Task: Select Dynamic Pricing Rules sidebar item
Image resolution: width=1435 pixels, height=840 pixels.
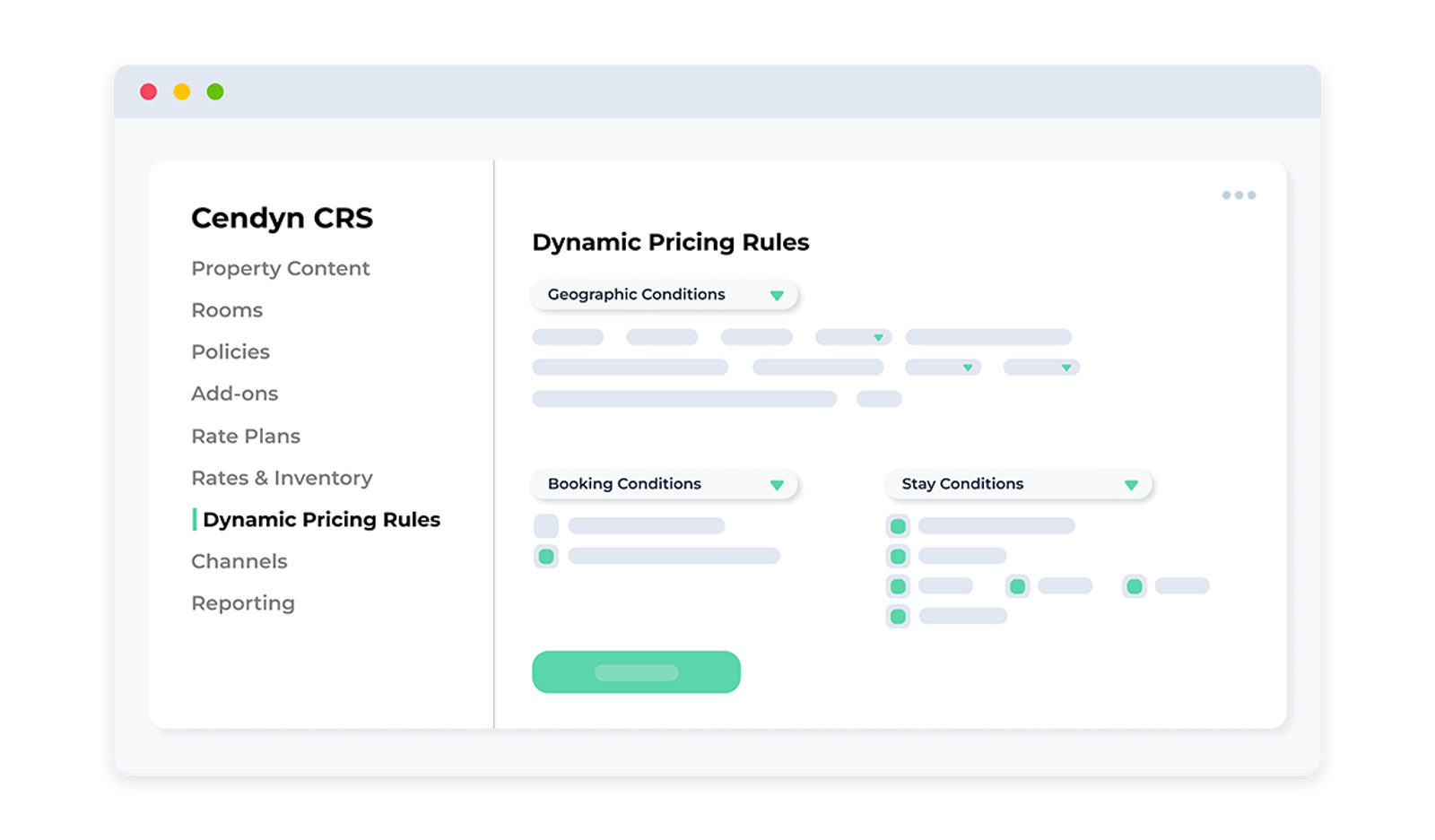Action: 321,520
